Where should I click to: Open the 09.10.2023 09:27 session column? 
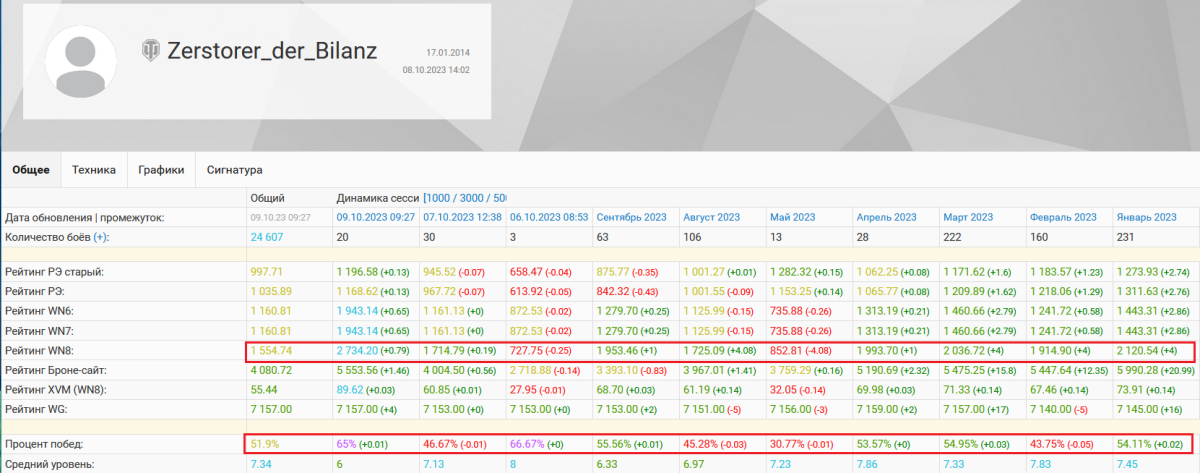[376, 217]
